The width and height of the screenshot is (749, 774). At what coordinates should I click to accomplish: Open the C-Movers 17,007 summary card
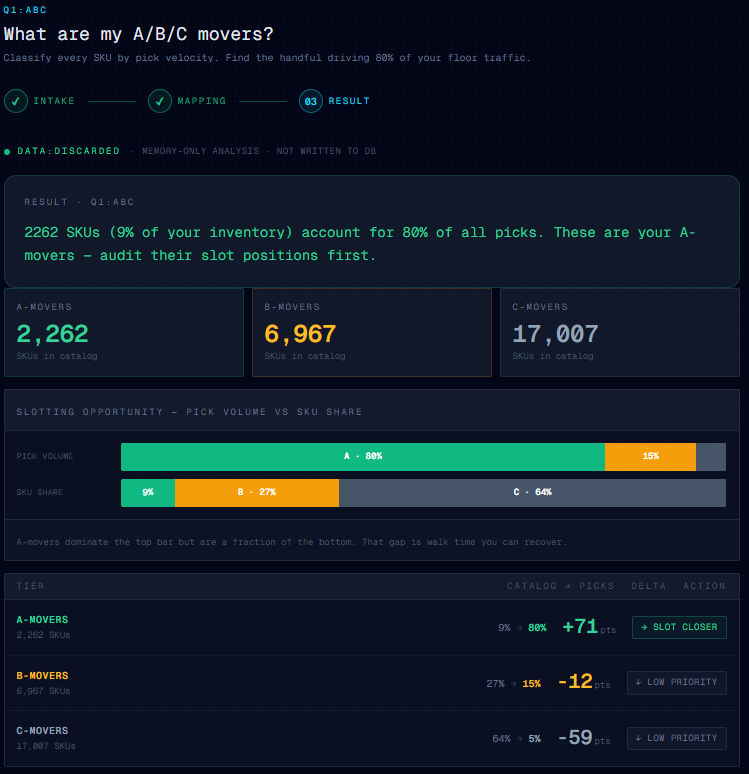click(x=620, y=332)
